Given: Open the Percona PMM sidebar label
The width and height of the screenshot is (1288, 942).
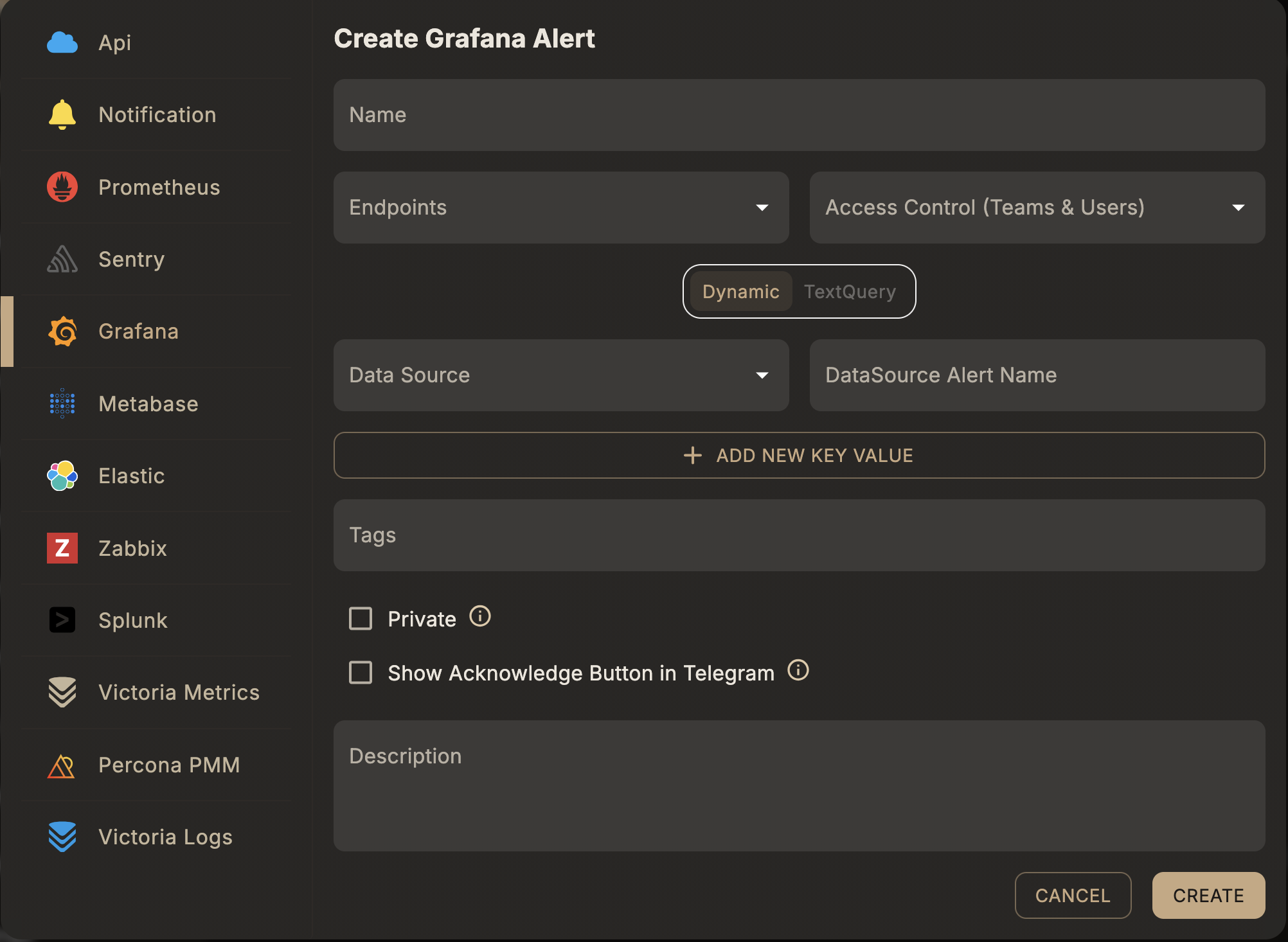Looking at the screenshot, I should coord(169,765).
